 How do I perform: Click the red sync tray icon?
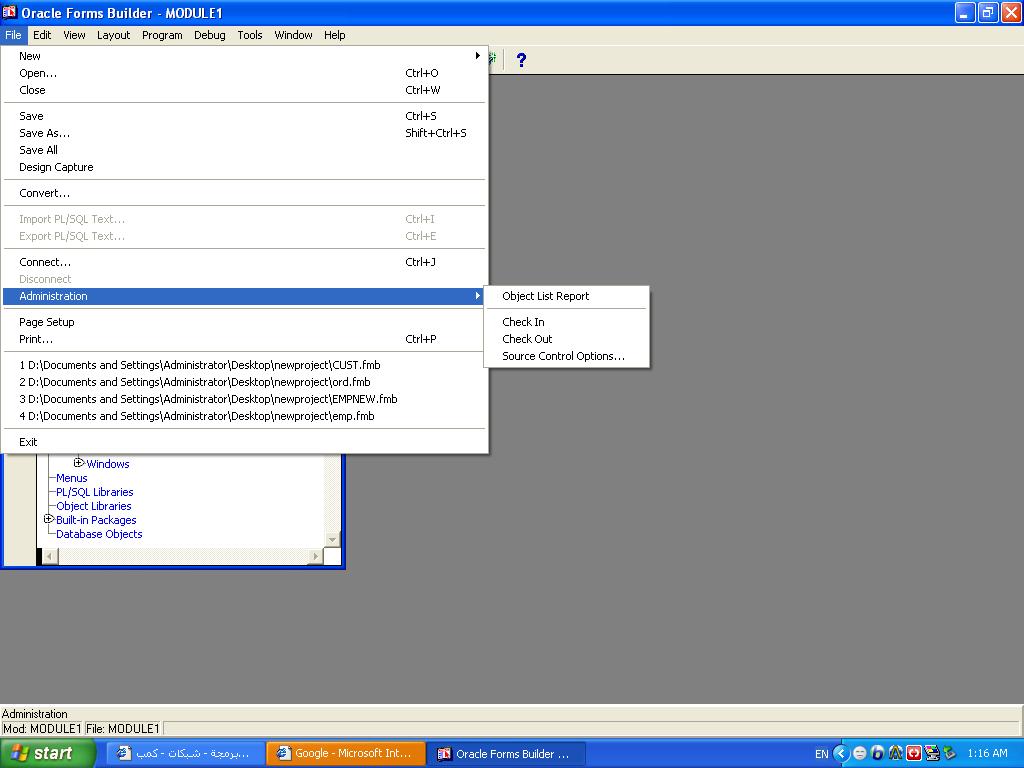pos(914,754)
